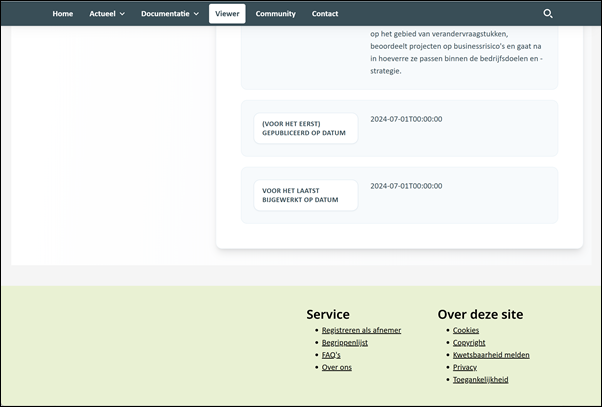Viewport: 602px width, 407px height.
Task: Open the Actueel menu item
Action: click(x=103, y=14)
